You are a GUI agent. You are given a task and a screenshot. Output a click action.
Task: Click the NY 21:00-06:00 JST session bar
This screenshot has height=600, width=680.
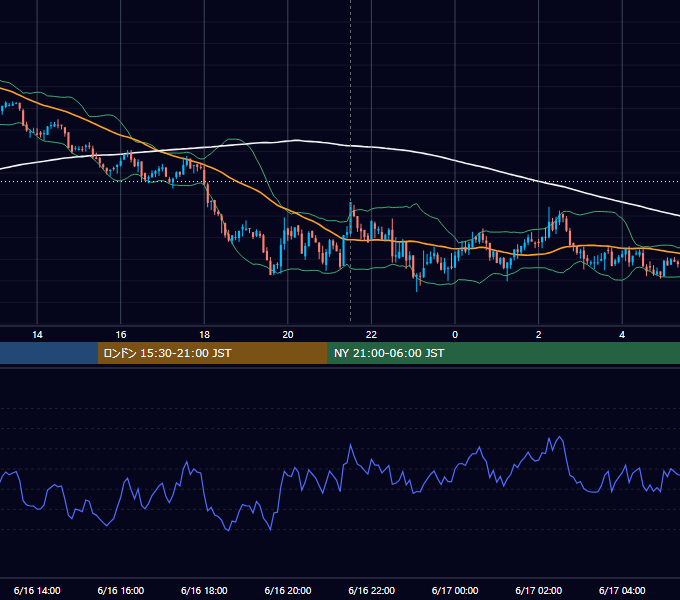503,353
